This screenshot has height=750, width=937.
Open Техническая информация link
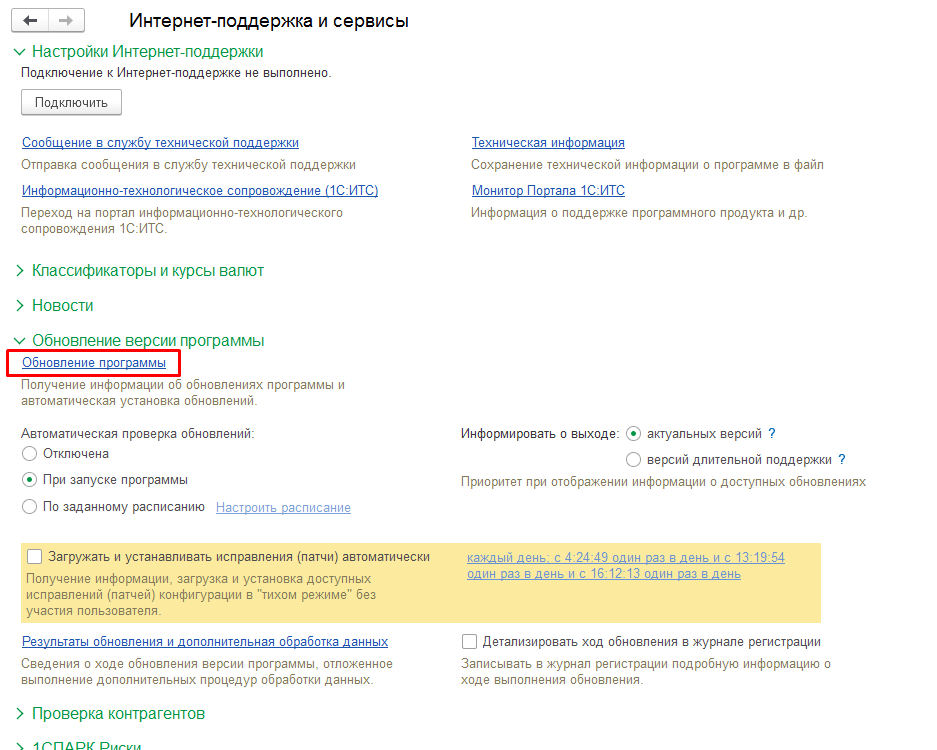tap(548, 143)
